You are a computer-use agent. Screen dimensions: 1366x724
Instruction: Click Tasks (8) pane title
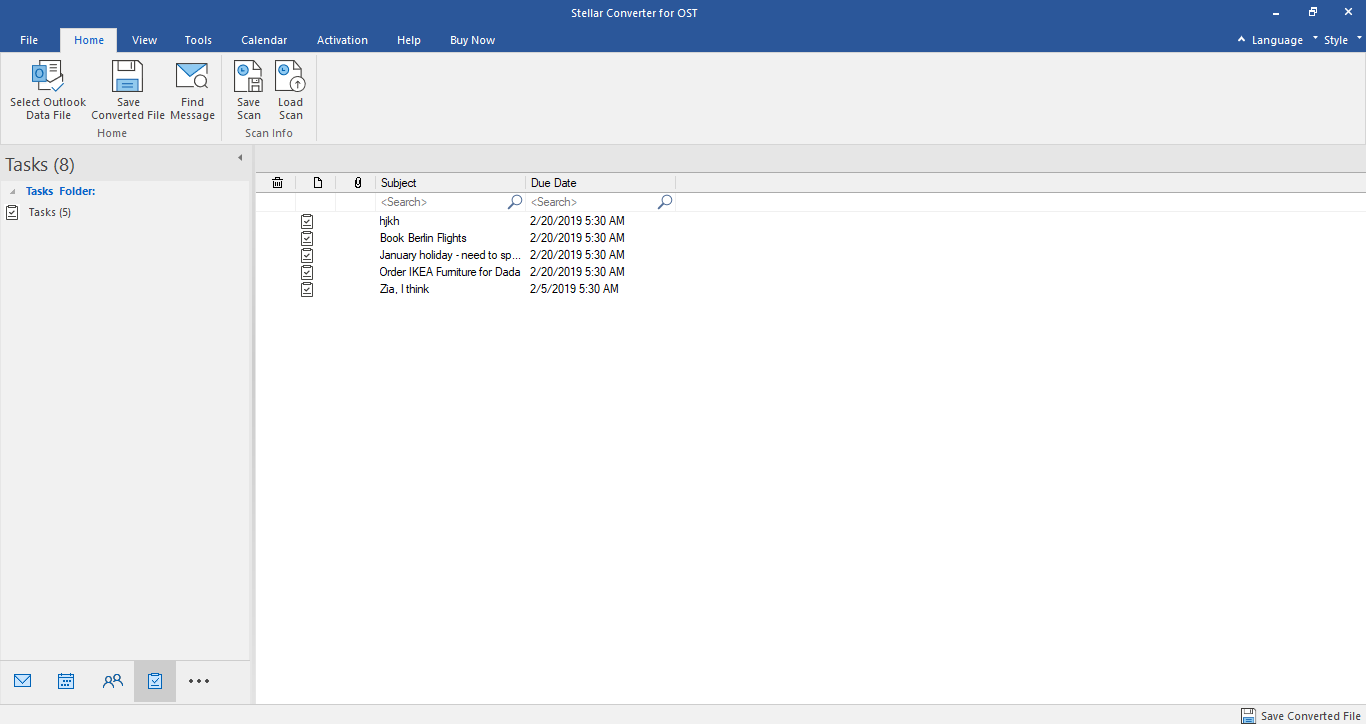(x=40, y=165)
